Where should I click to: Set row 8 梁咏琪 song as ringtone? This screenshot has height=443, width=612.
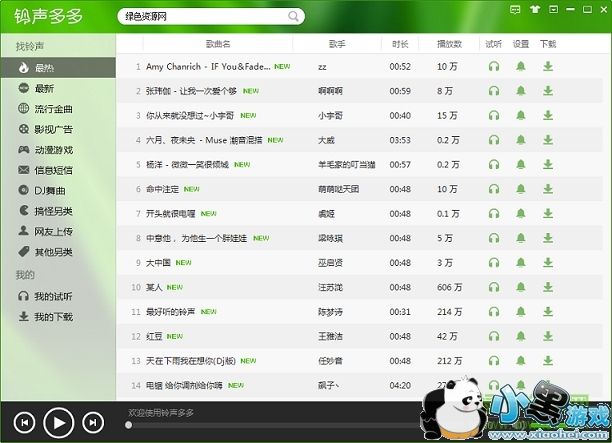[x=521, y=238]
